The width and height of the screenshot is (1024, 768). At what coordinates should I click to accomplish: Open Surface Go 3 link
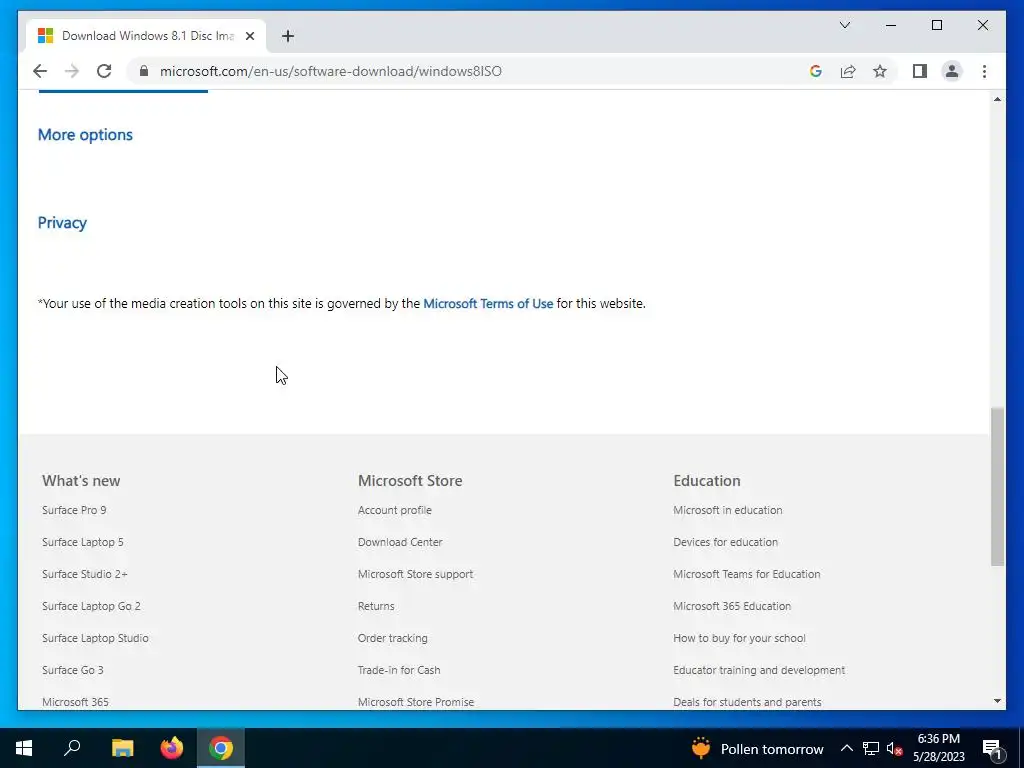(72, 670)
